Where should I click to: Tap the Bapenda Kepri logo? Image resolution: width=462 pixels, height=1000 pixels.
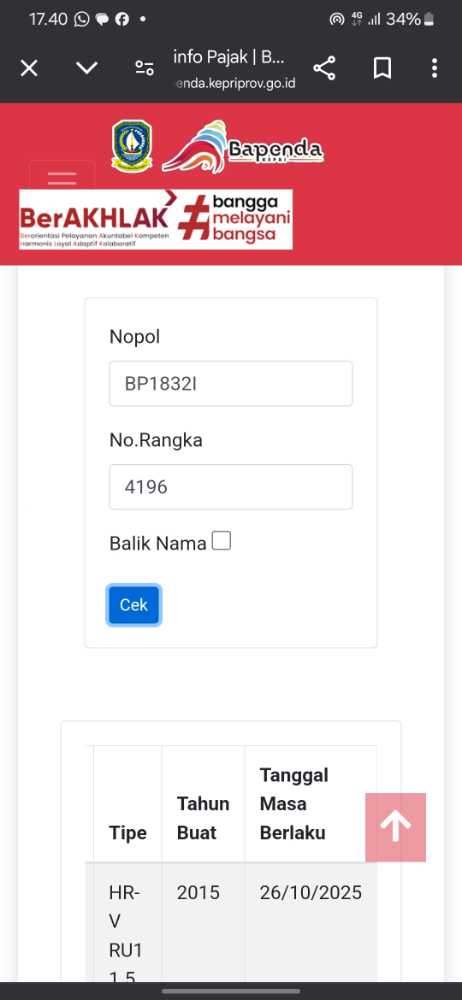point(243,148)
